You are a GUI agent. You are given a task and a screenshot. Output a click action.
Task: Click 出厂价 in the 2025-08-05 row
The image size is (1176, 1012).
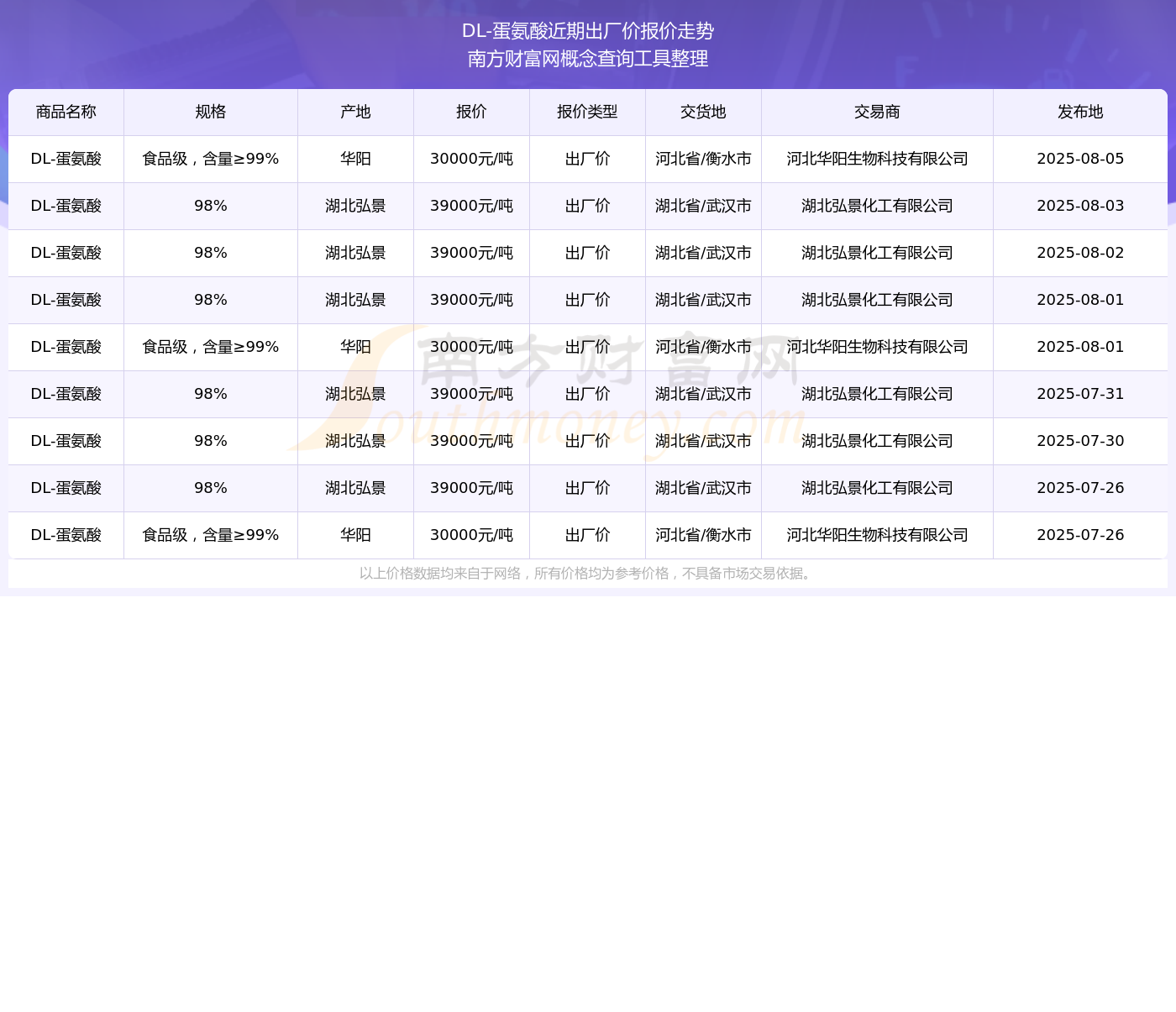point(587,159)
